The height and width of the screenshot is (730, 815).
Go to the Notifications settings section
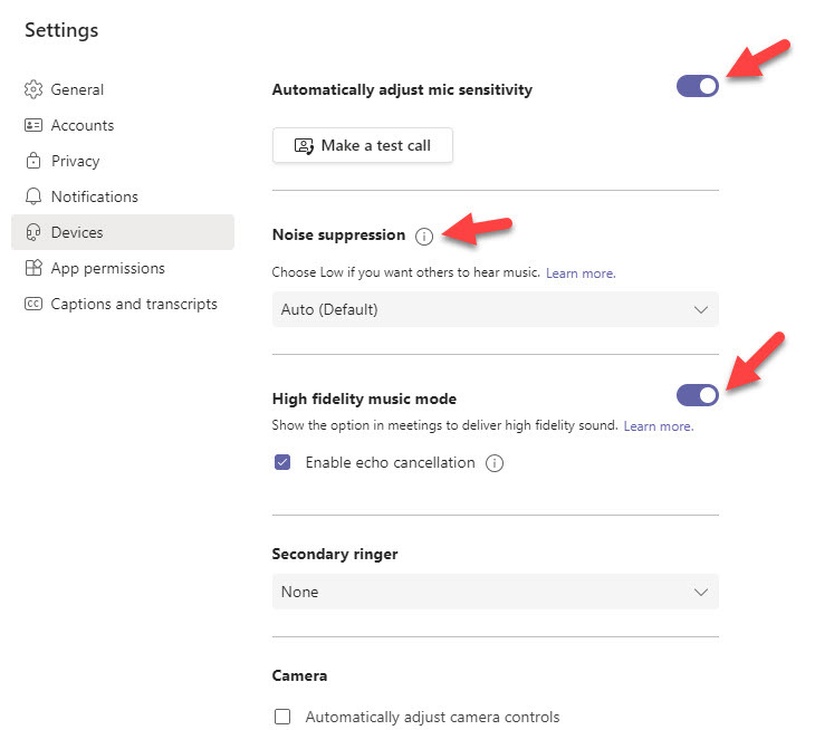pyautogui.click(x=94, y=197)
